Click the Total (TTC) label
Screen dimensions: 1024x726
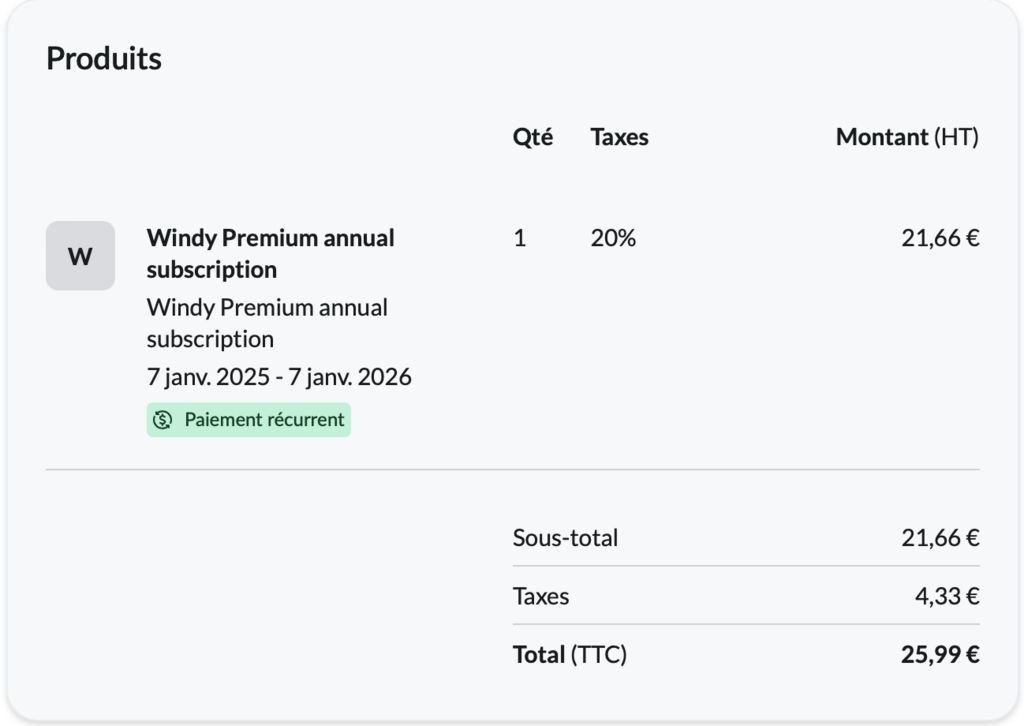(x=569, y=655)
